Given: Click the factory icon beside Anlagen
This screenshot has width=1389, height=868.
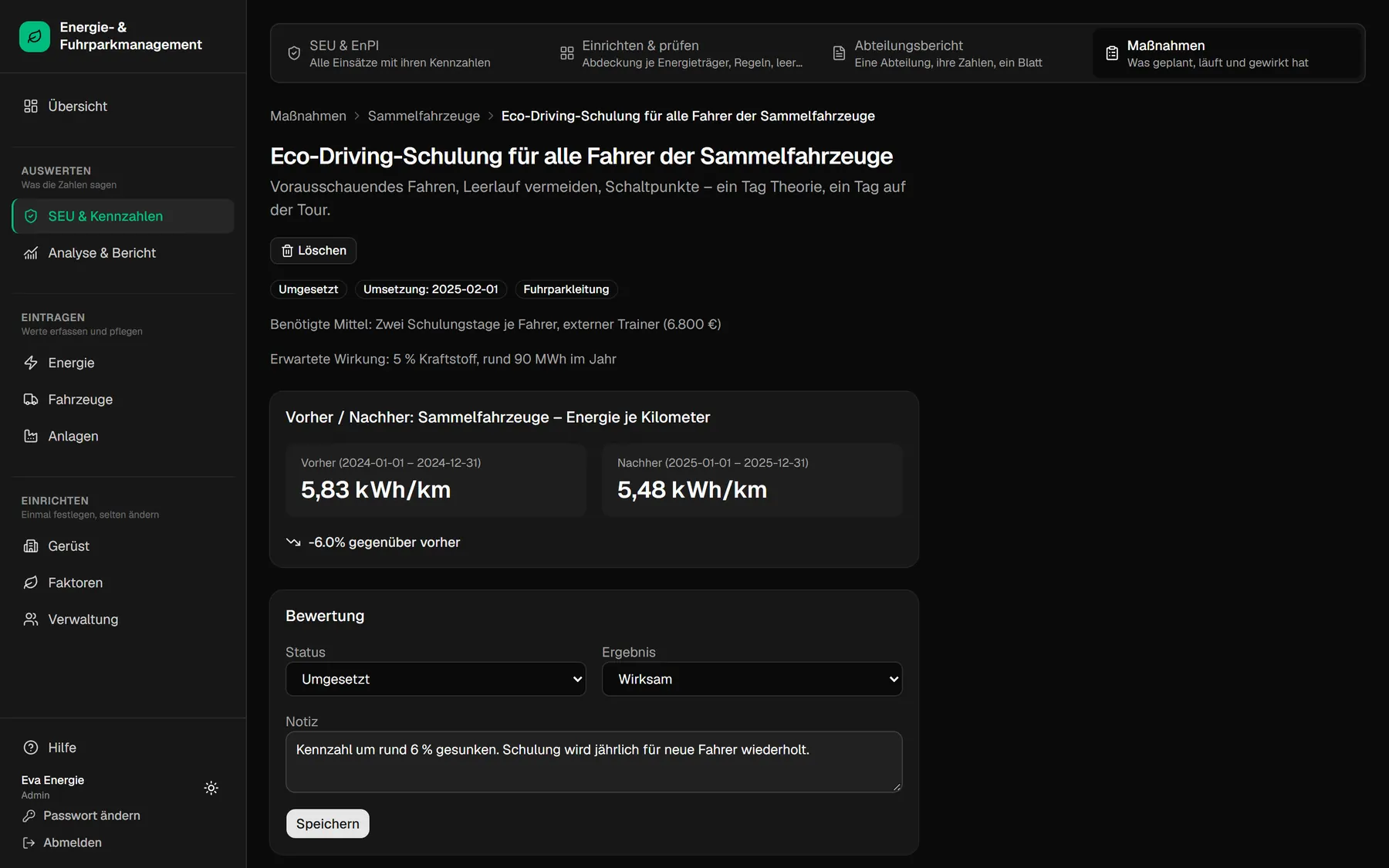Looking at the screenshot, I should tap(31, 437).
